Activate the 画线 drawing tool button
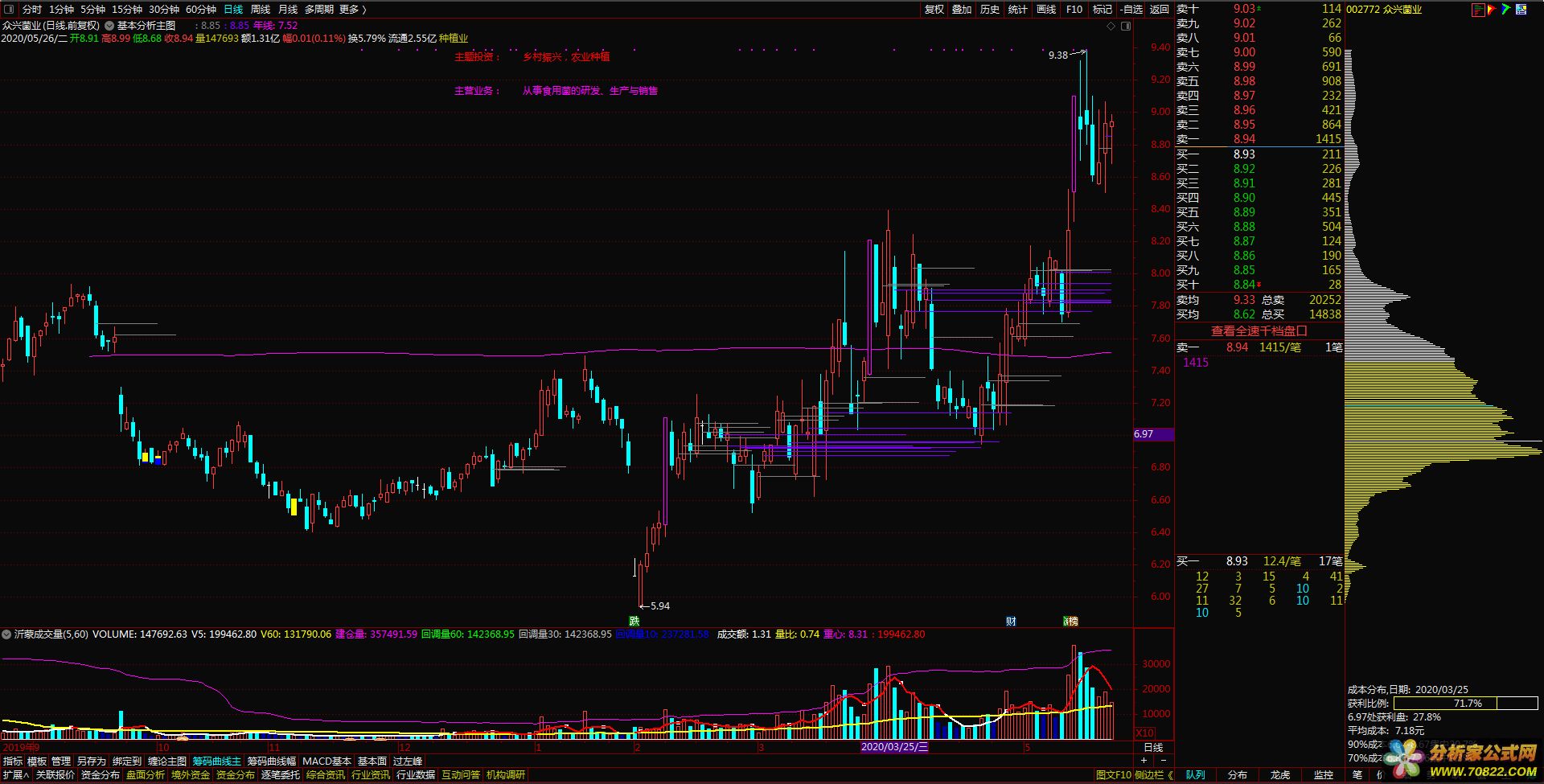1544x784 pixels. coord(1046,10)
